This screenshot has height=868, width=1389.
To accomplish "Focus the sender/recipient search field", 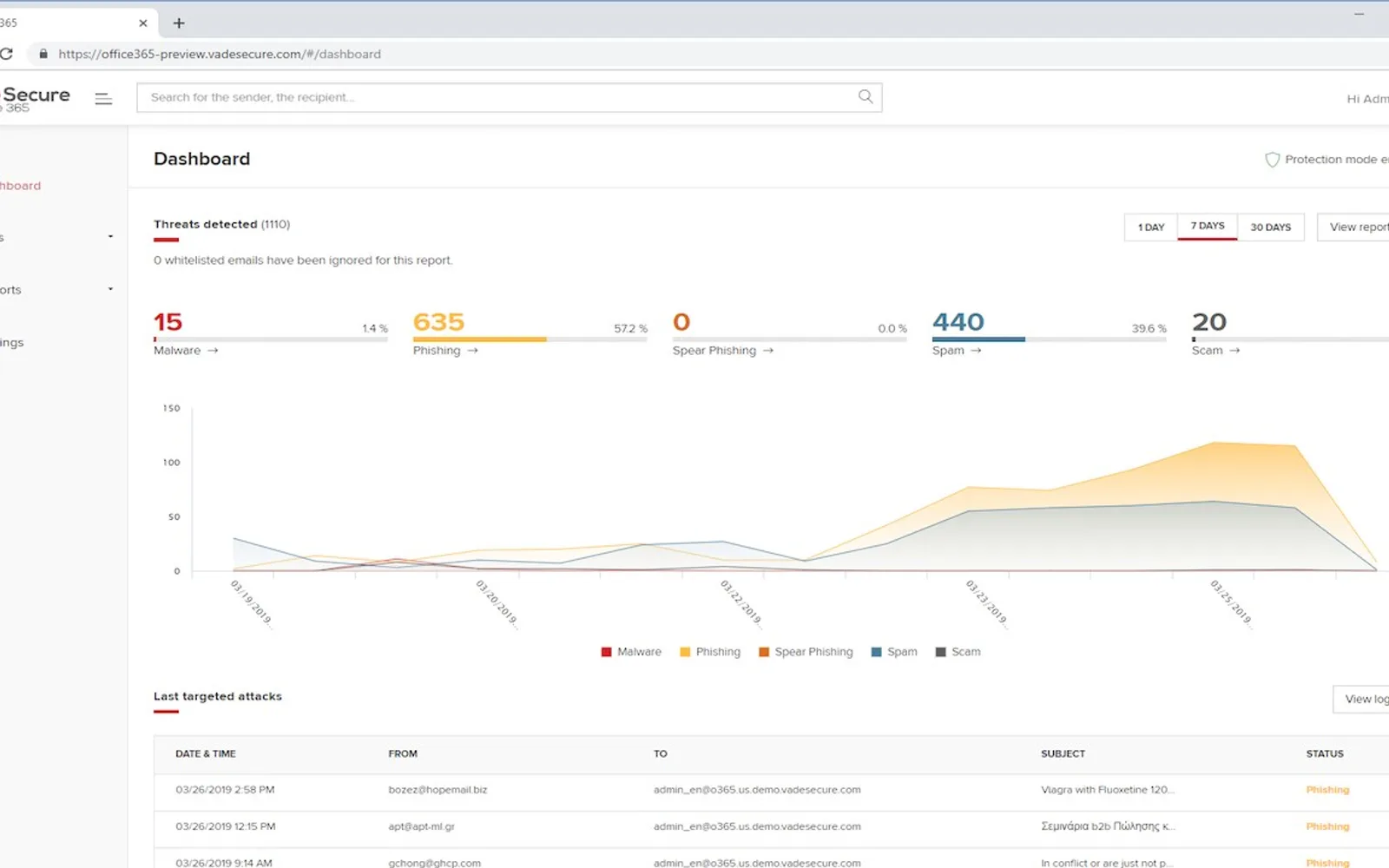I will click(510, 97).
